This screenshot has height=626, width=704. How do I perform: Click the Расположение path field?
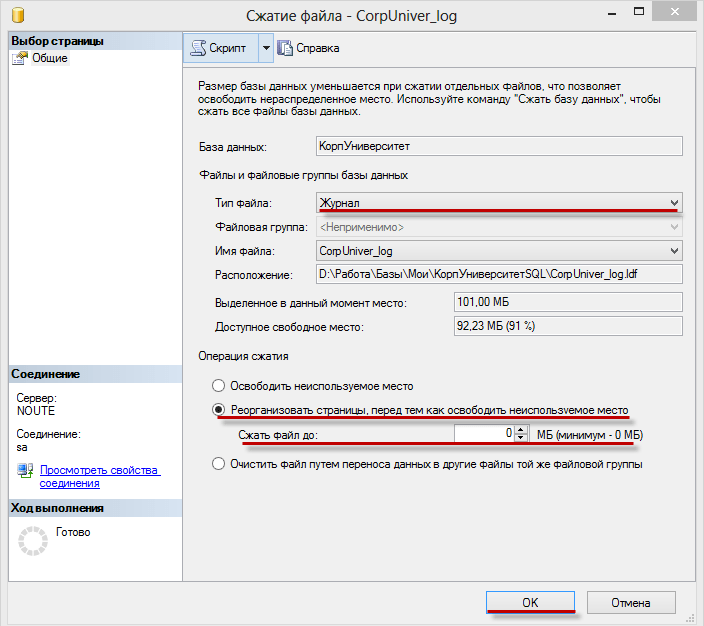[499, 274]
